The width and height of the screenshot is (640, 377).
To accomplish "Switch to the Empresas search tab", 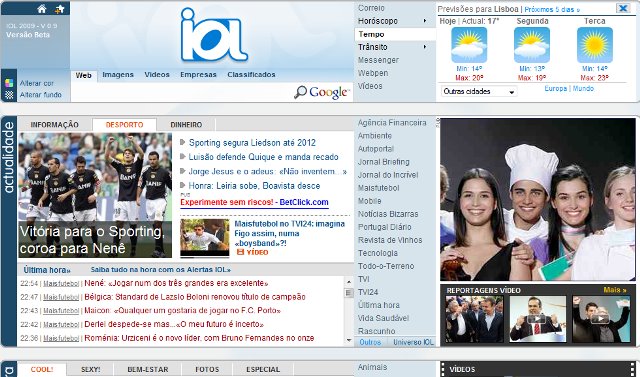I will tap(198, 75).
